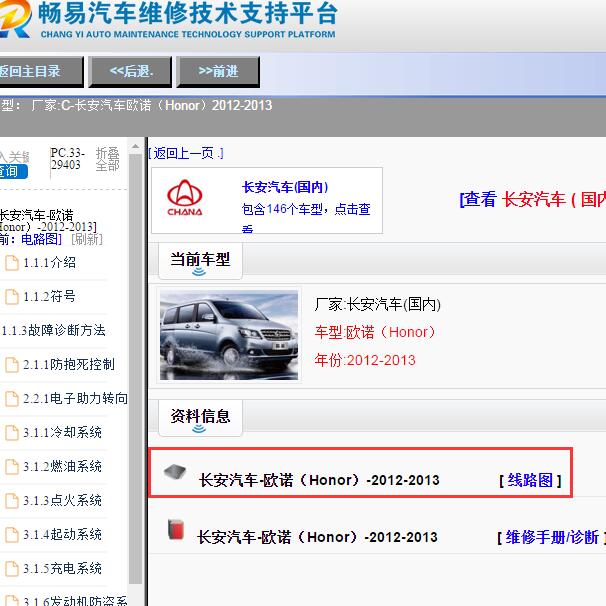Click the 返回主目录 button

tap(40, 71)
